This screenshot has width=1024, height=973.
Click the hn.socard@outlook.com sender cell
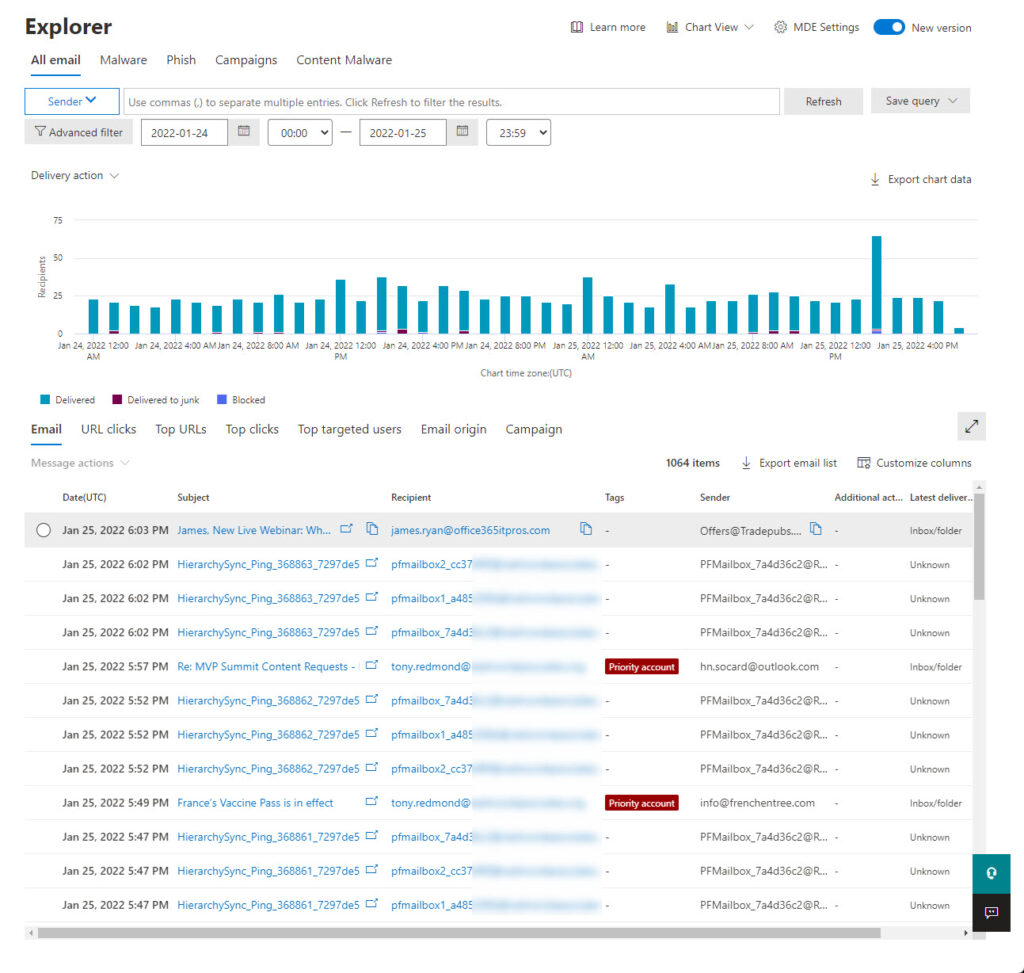click(759, 666)
